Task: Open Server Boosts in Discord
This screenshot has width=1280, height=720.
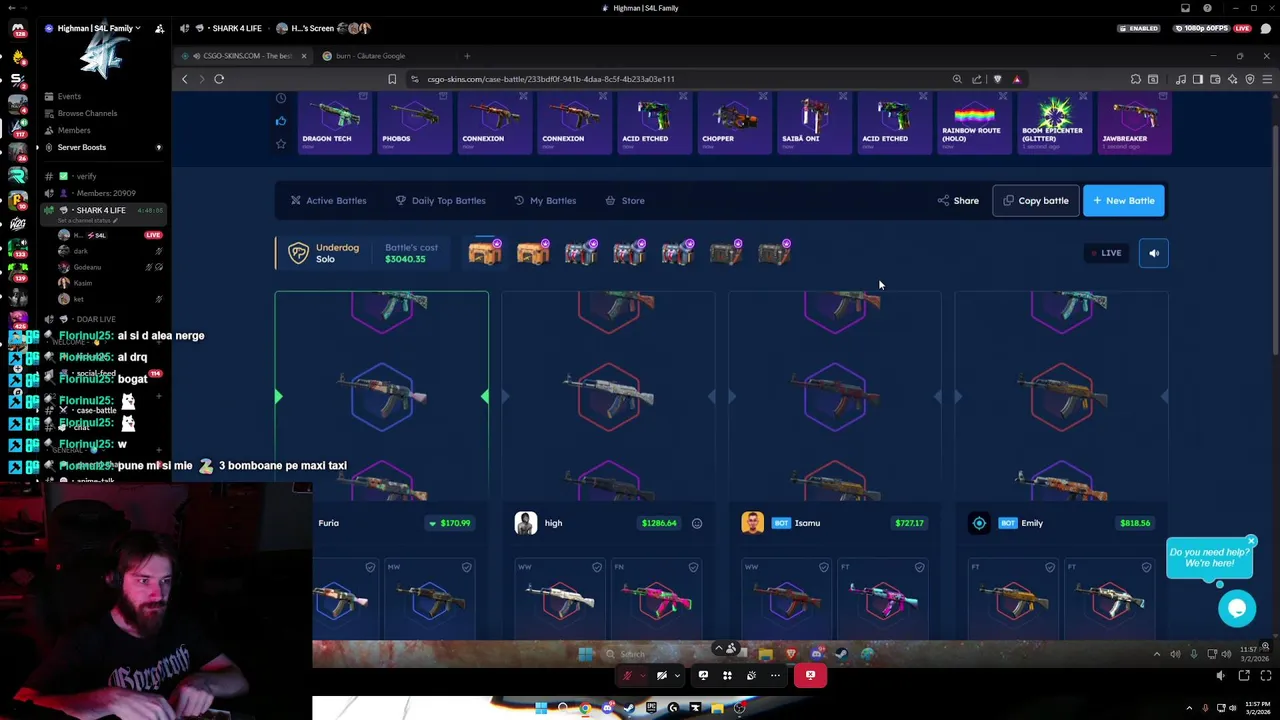Action: [x=82, y=147]
